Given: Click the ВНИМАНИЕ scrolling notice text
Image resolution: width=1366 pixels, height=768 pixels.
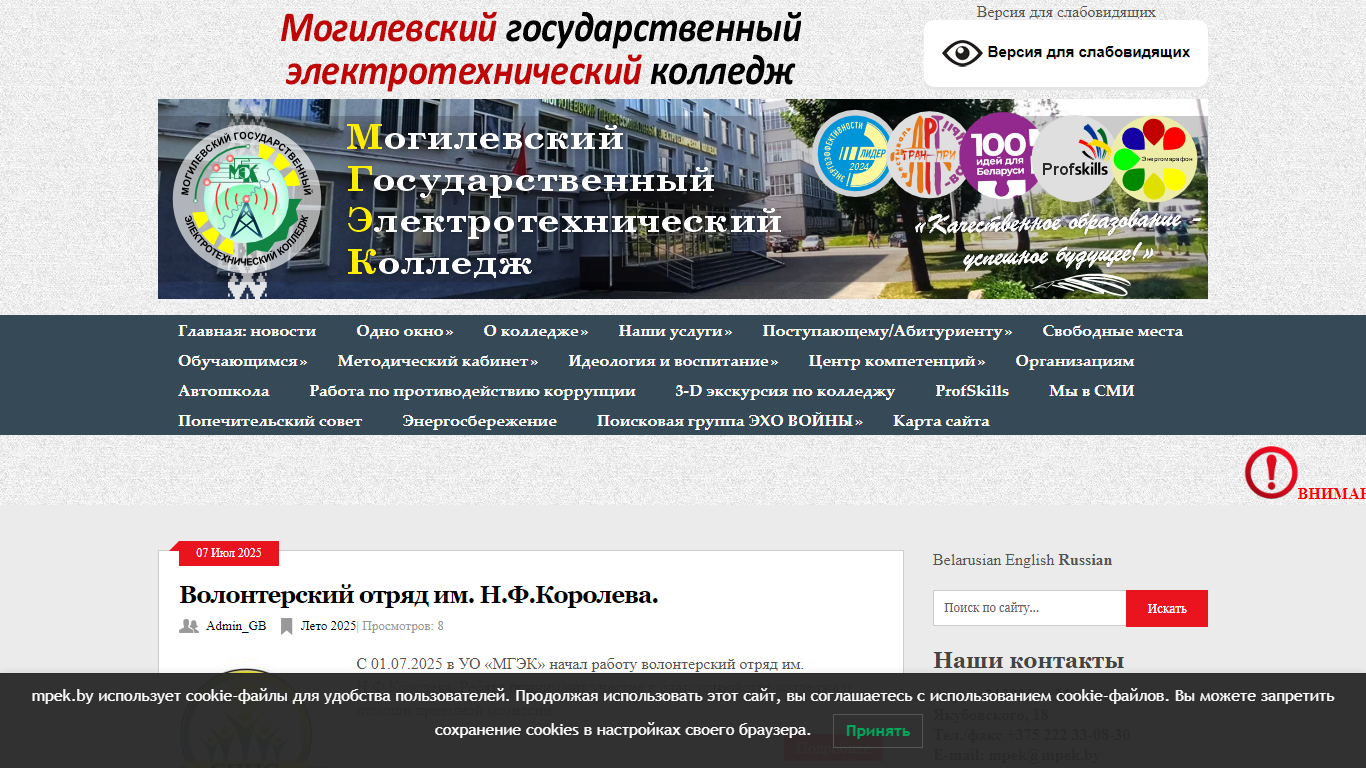Looking at the screenshot, I should point(1332,493).
